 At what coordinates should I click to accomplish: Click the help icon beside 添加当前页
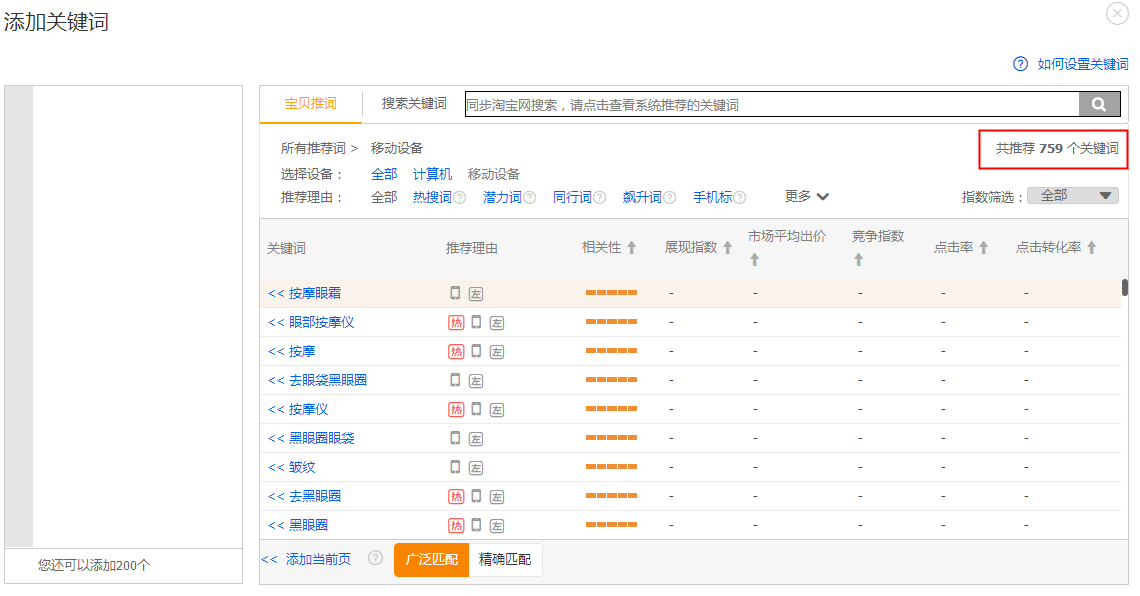373,560
